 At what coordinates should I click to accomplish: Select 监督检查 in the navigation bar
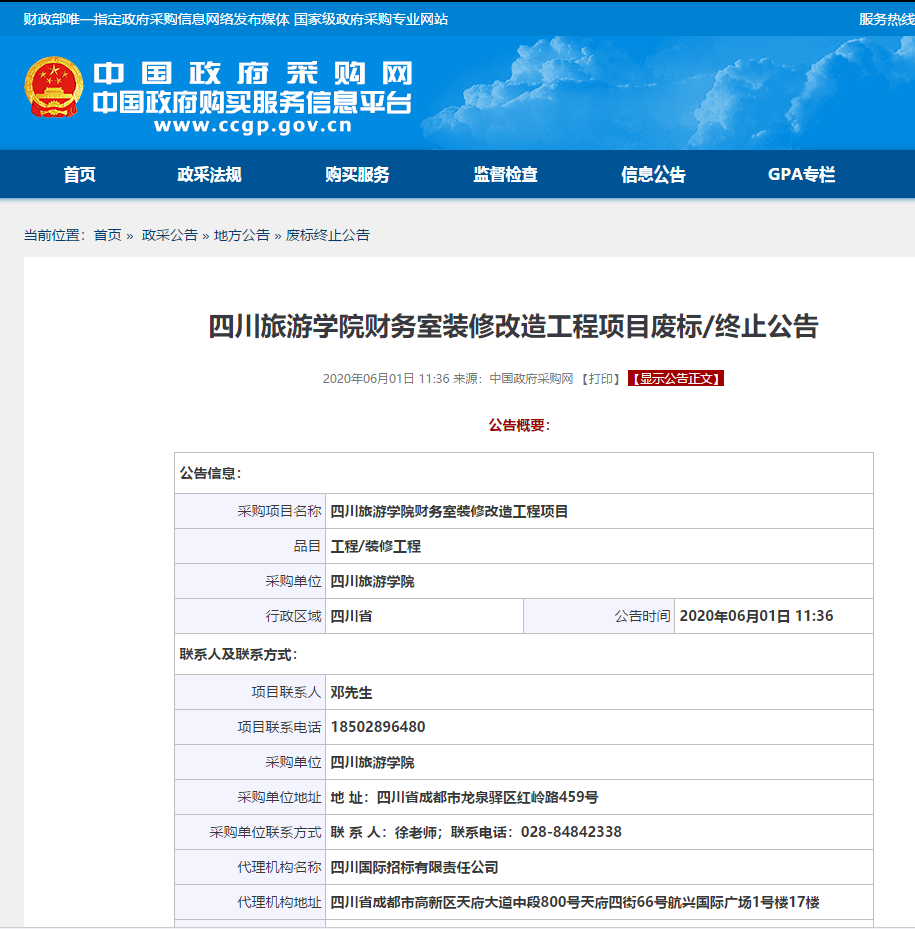[x=505, y=174]
